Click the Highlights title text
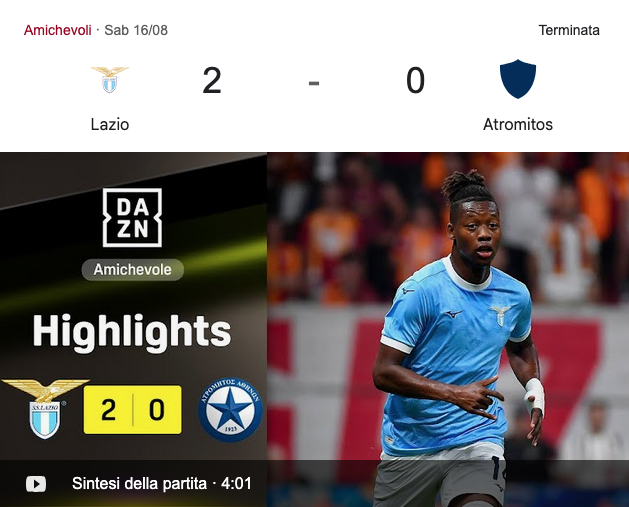Screen dimensions: 629x507 pyautogui.click(x=132, y=332)
